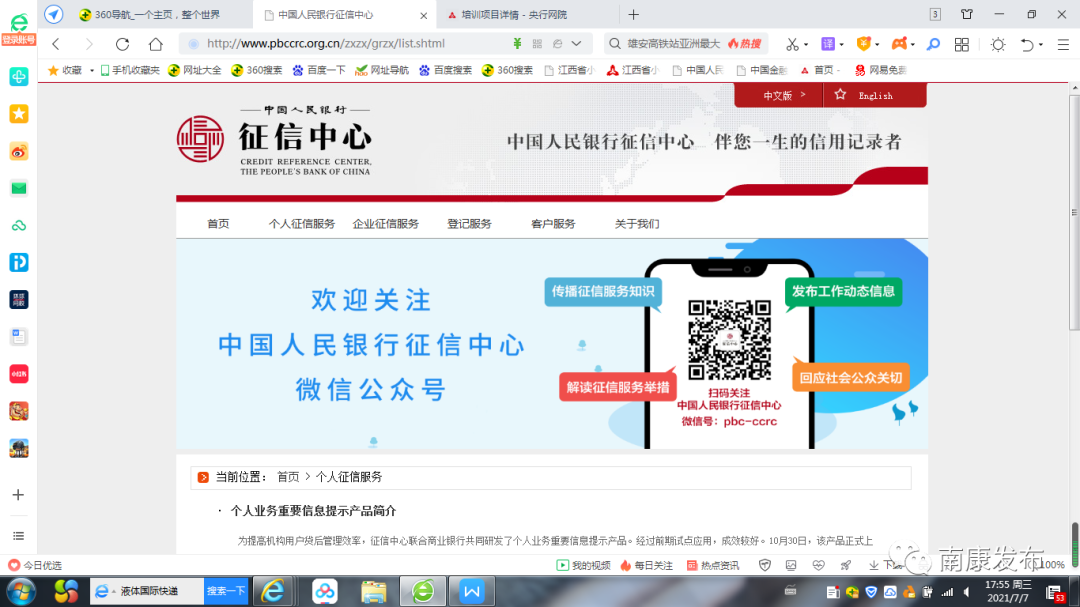This screenshot has width=1080, height=607.
Task: Expand the address bar dropdown chevron
Action: tap(574, 44)
